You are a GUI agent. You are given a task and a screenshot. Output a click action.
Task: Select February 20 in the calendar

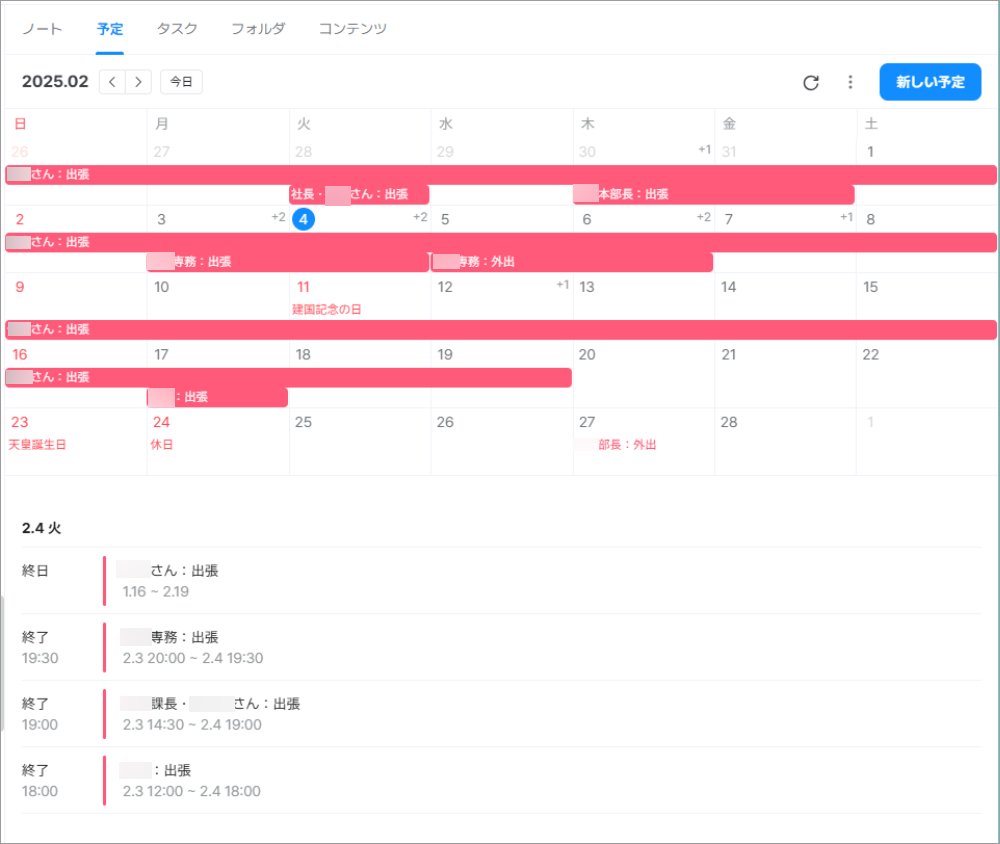coord(587,355)
